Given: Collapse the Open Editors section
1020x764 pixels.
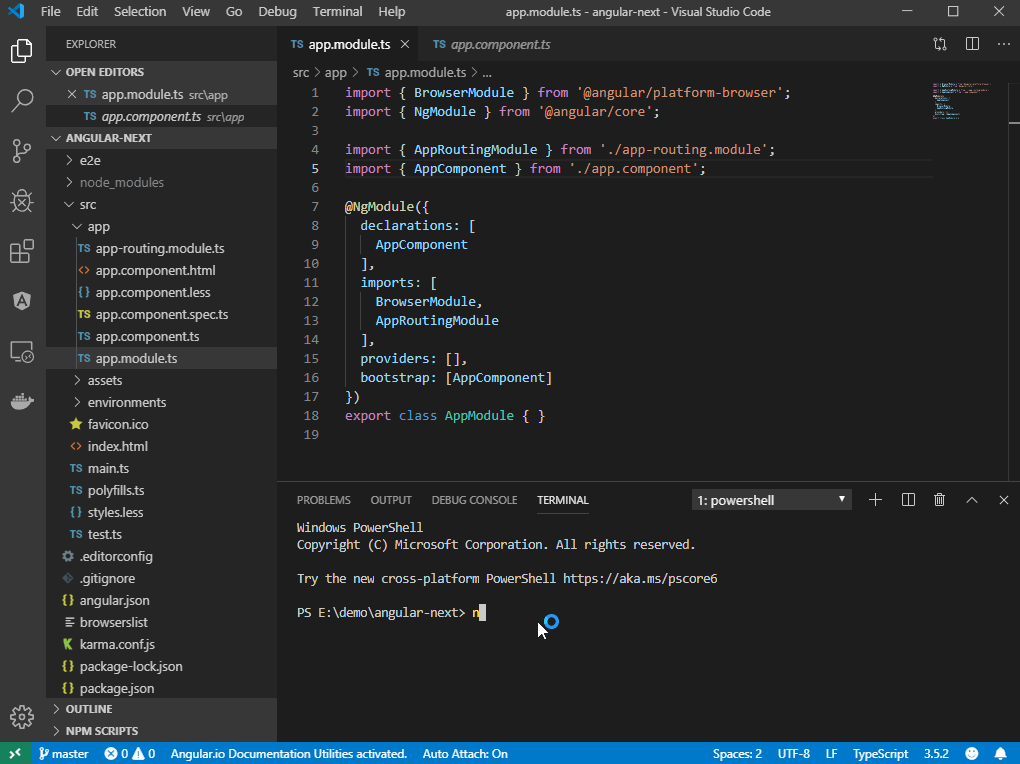Looking at the screenshot, I should coord(161,72).
